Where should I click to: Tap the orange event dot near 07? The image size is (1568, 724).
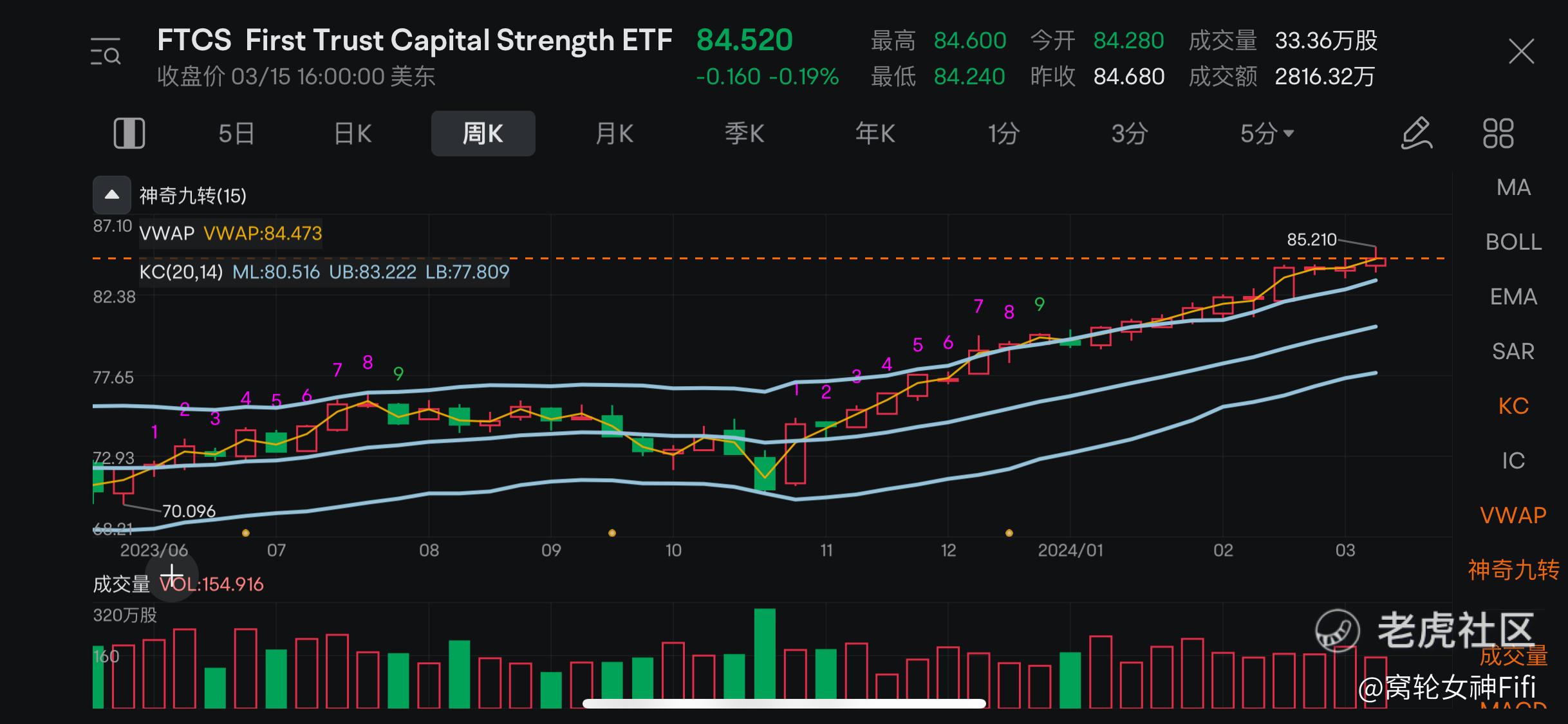245,533
